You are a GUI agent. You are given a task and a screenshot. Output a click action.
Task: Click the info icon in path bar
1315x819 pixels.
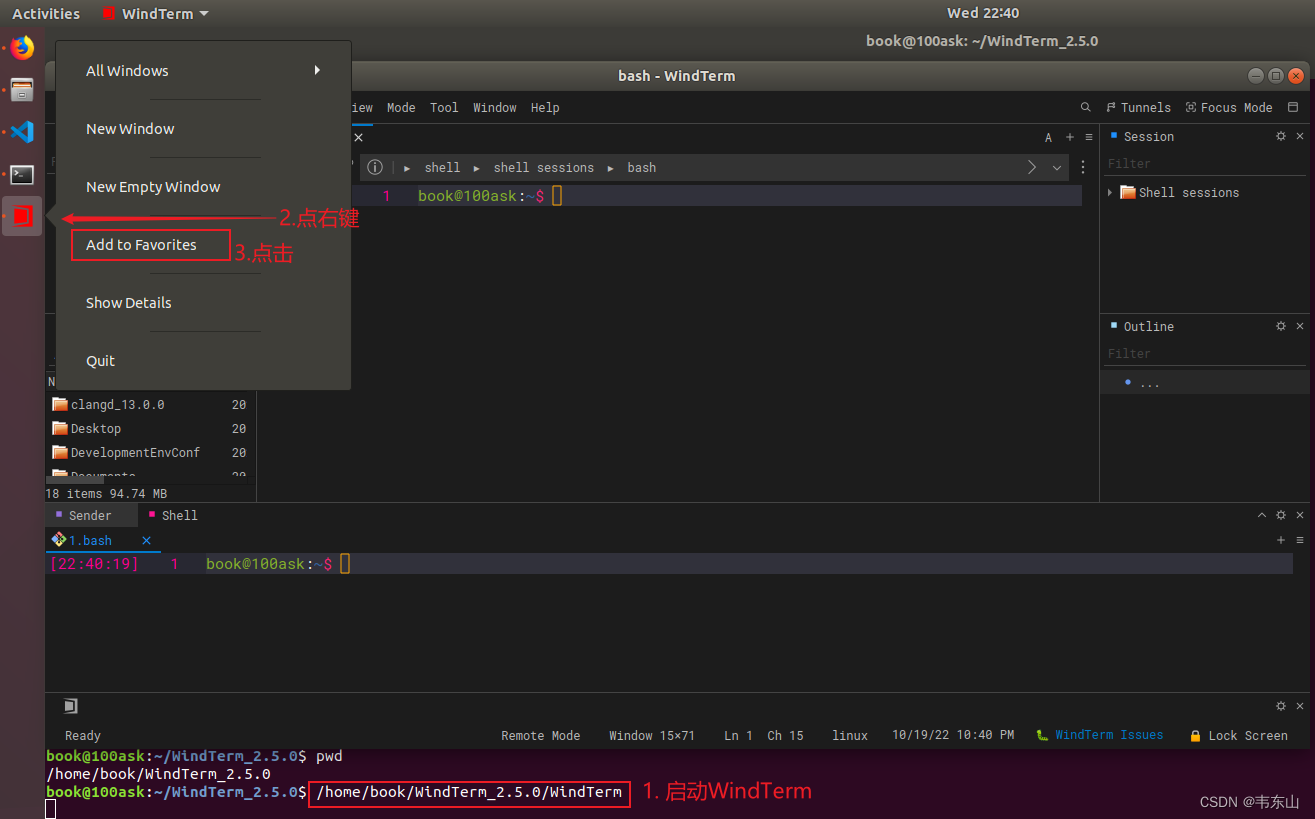pos(375,167)
